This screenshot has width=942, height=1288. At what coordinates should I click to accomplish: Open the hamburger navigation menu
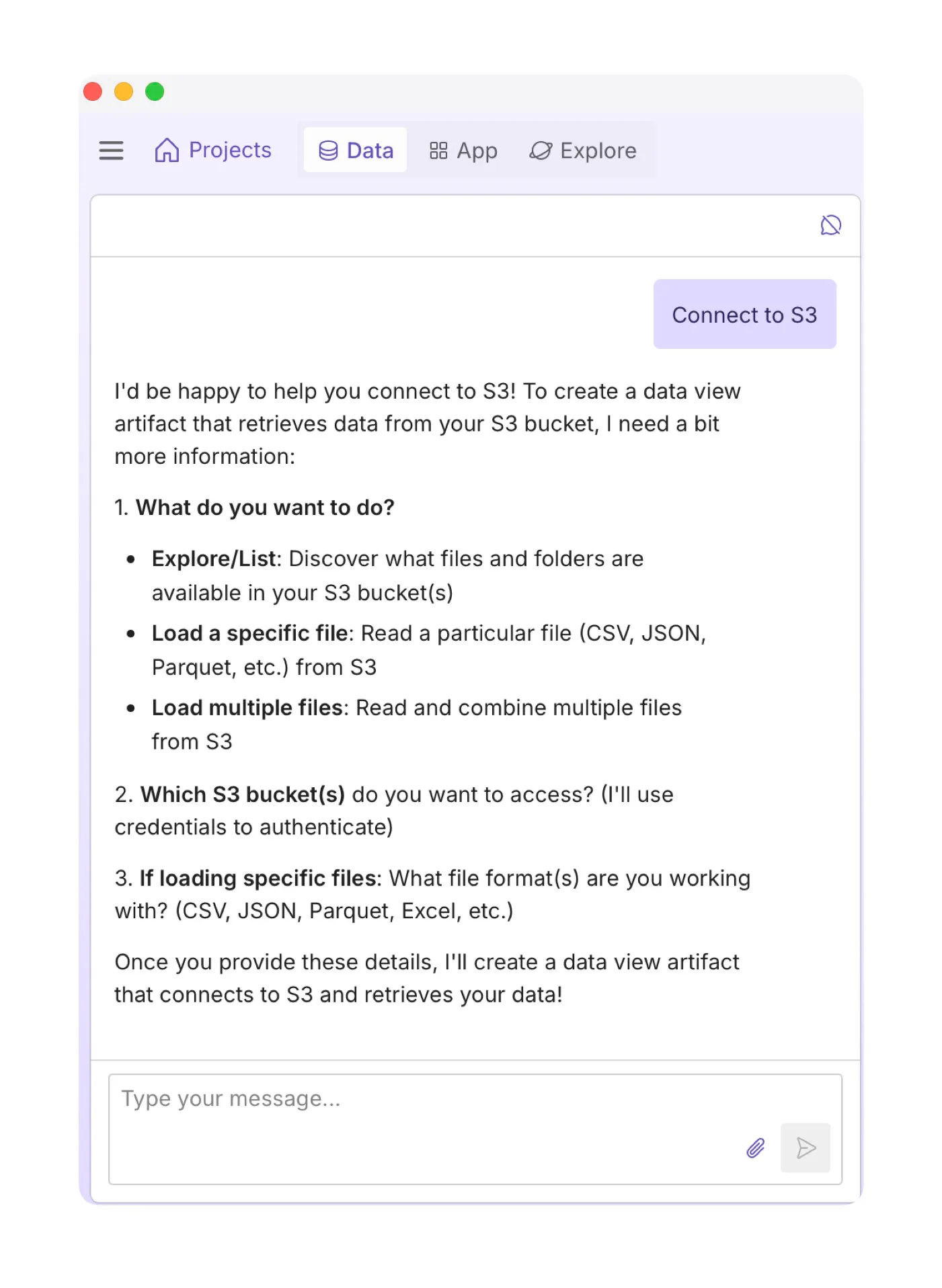(x=112, y=150)
